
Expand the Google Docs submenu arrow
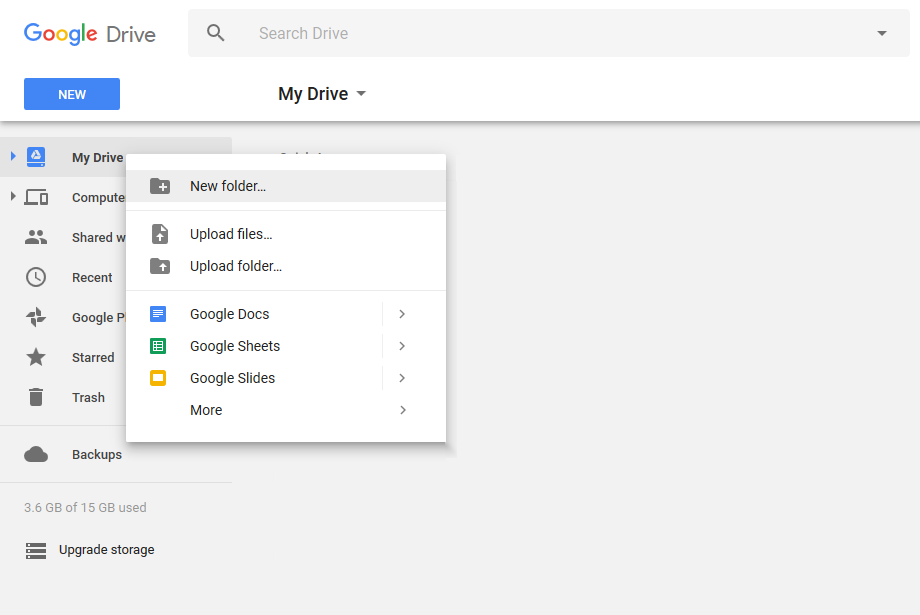pos(402,314)
